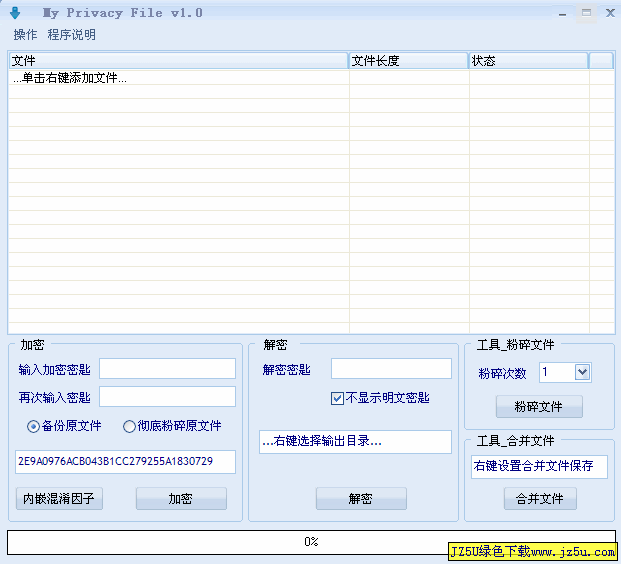Click the hex key field 2E9A0976ACB043B1CC279255A1830729
Image resolution: width=621 pixels, height=564 pixels.
pos(126,461)
